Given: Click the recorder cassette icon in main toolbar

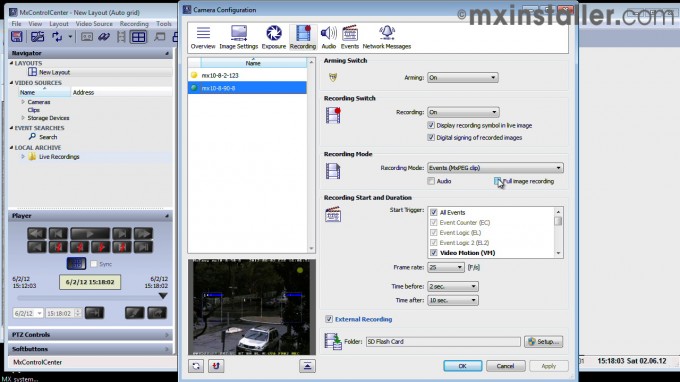Looking at the screenshot, I should point(87,37).
